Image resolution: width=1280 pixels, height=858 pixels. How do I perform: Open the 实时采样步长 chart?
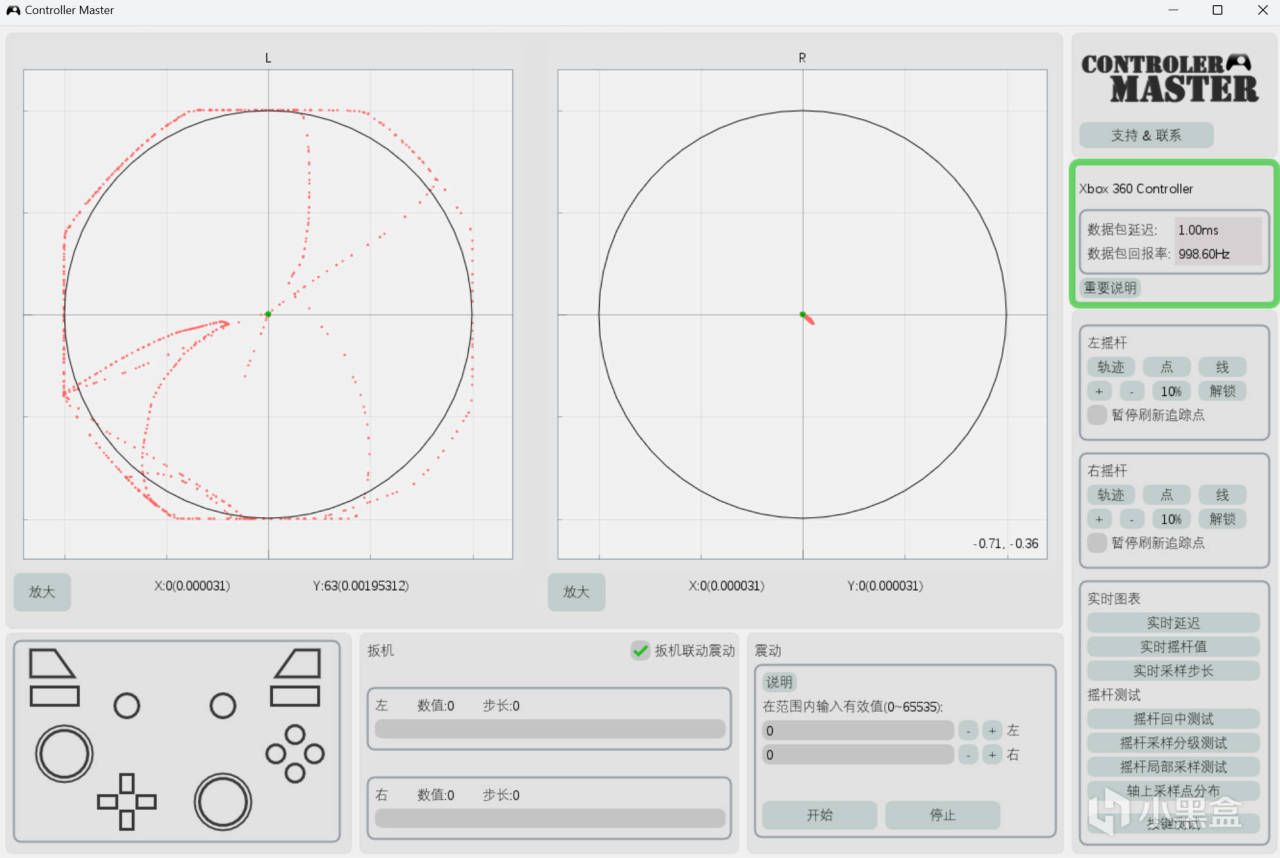(x=1173, y=671)
